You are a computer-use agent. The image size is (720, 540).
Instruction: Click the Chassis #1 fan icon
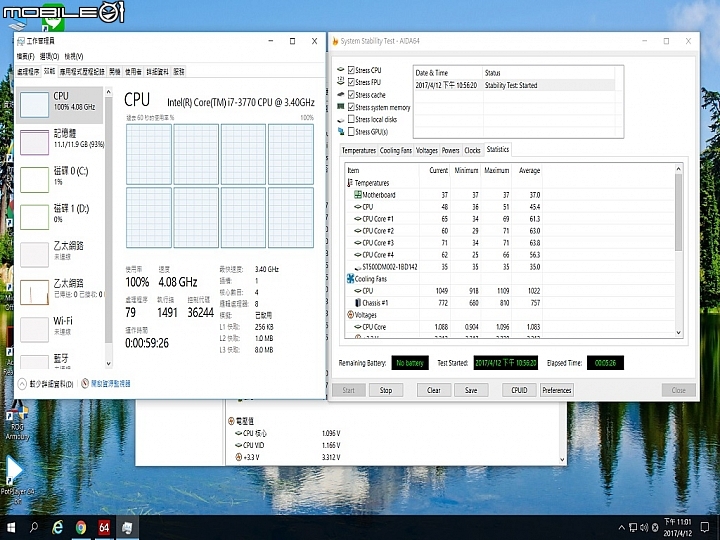click(x=358, y=303)
